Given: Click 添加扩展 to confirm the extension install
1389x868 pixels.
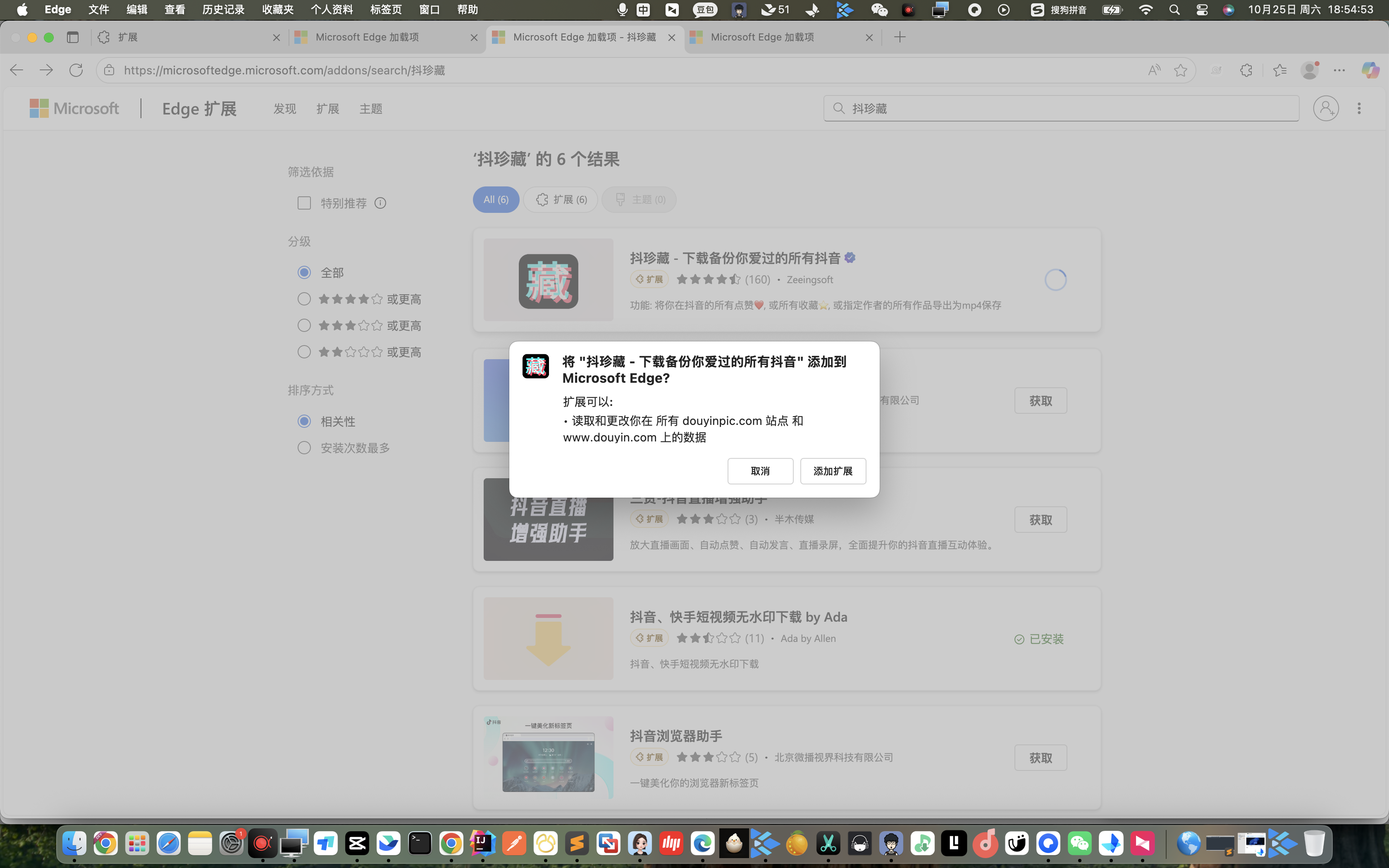Looking at the screenshot, I should point(832,471).
